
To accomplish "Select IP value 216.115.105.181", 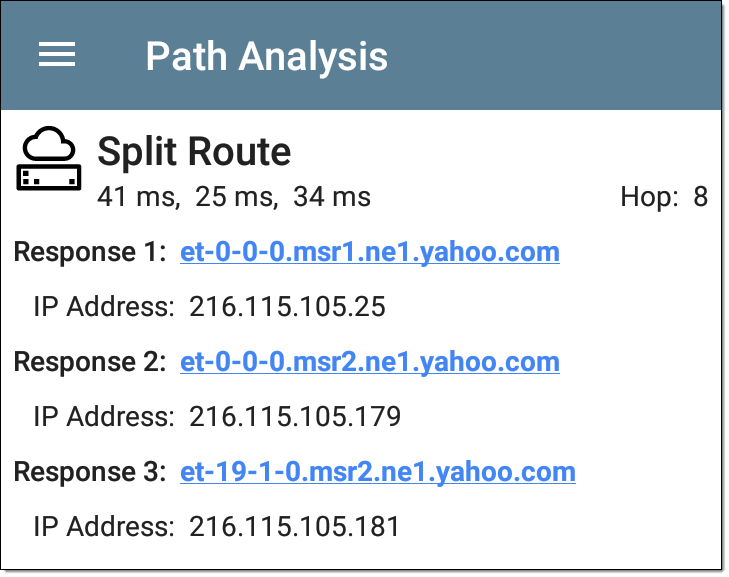I will pos(294,527).
